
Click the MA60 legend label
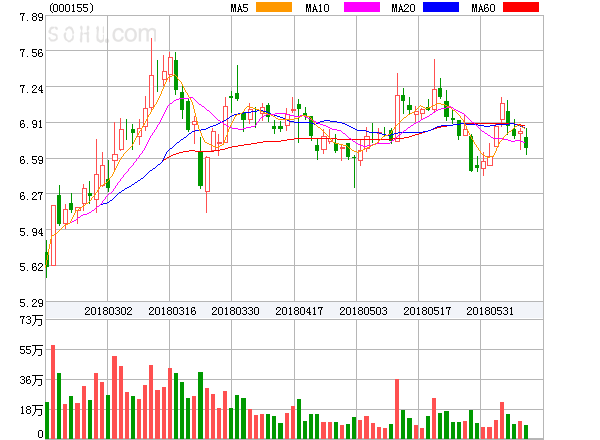483,8
